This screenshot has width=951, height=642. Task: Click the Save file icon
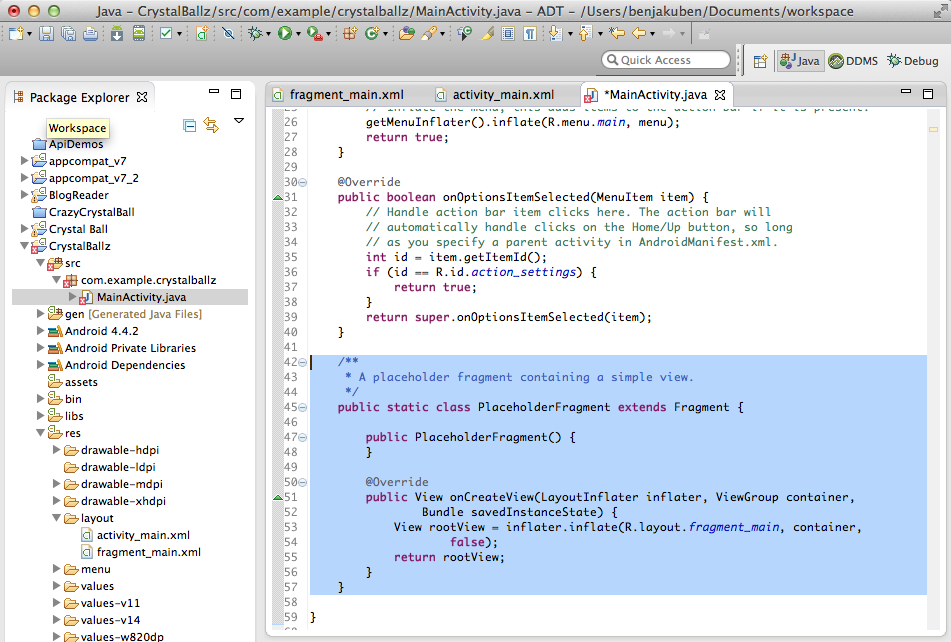click(x=46, y=34)
